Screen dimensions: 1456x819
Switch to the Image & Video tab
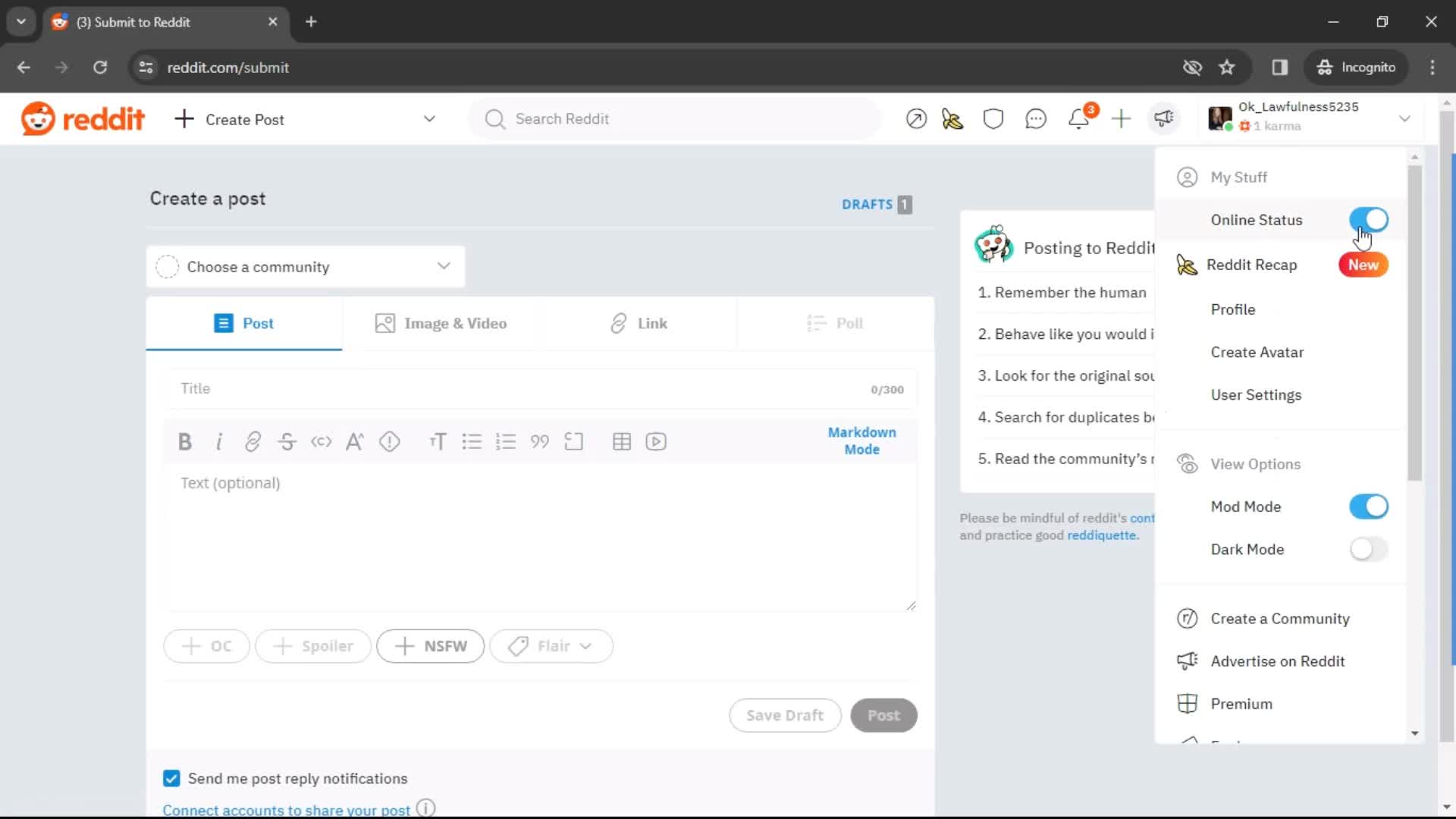pyautogui.click(x=441, y=323)
